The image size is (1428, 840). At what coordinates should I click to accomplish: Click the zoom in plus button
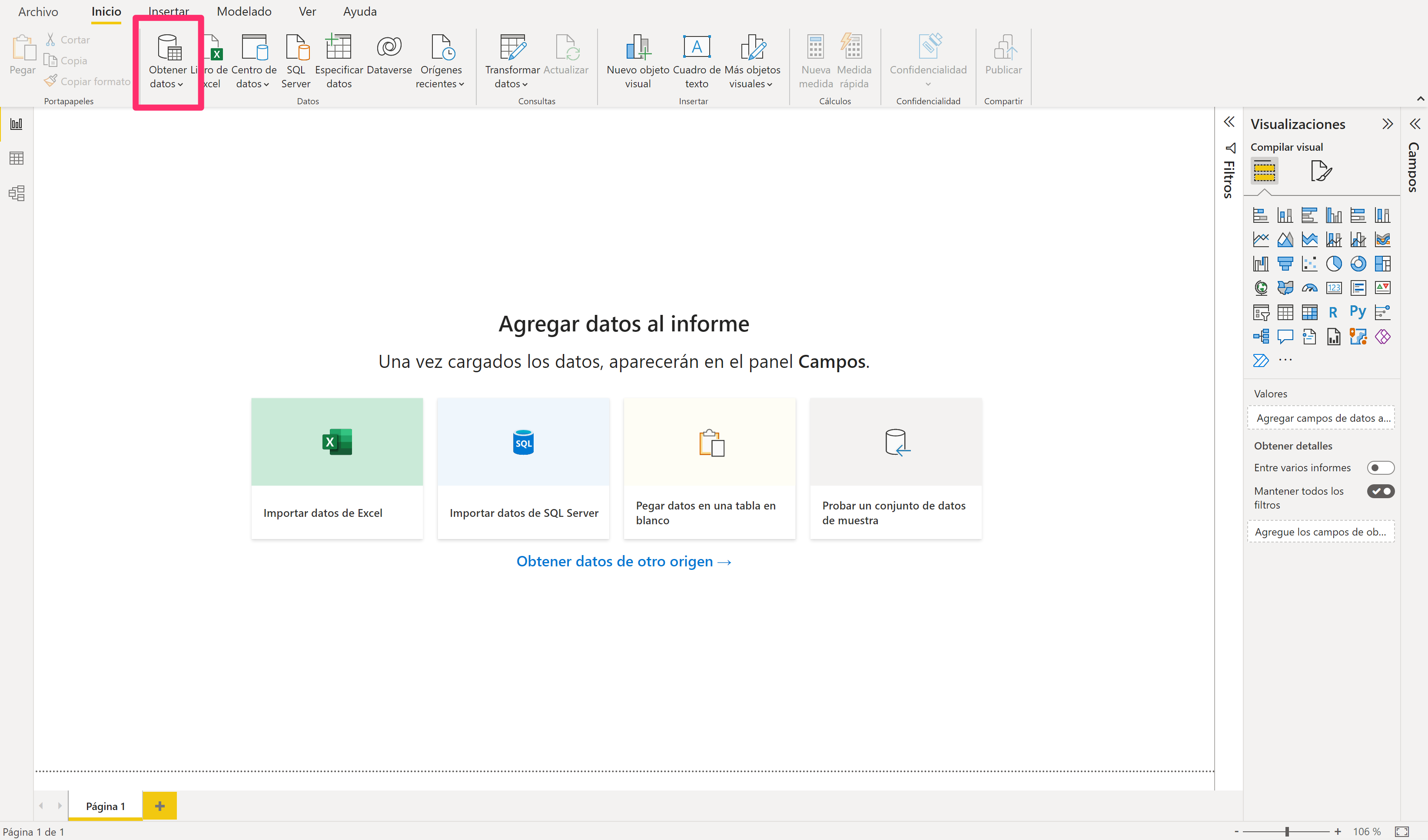pyautogui.click(x=1338, y=831)
